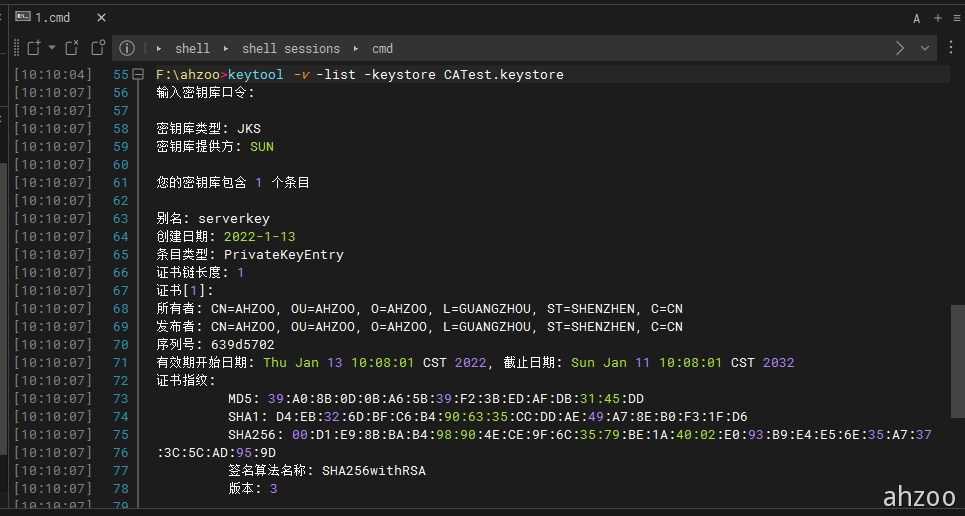
Task: Click the close session icon in toolbar
Action: click(x=72, y=48)
